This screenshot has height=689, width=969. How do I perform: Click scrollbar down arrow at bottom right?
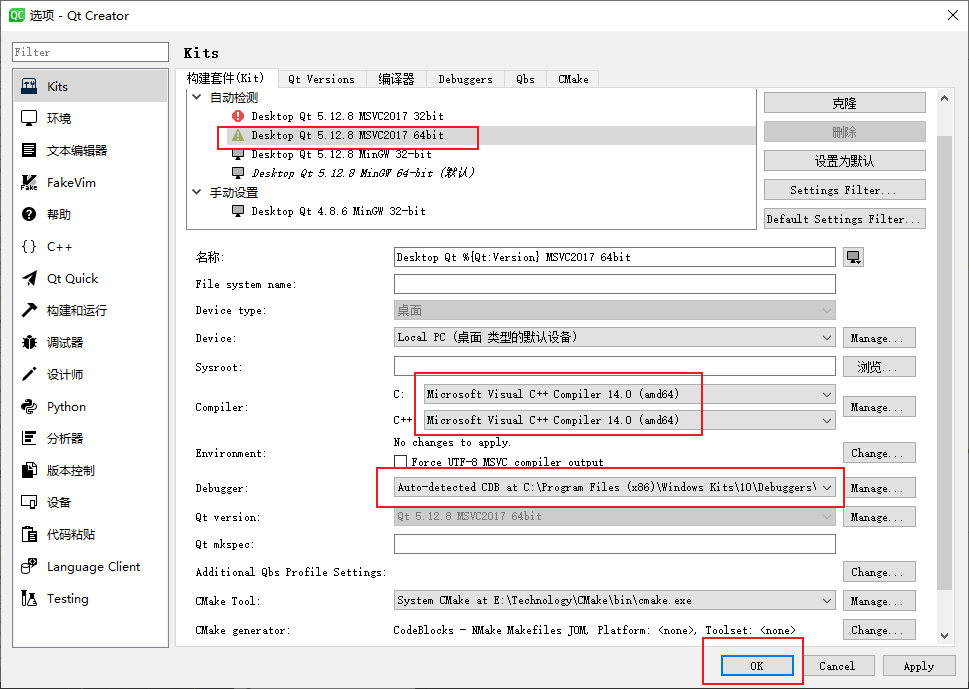pos(944,635)
